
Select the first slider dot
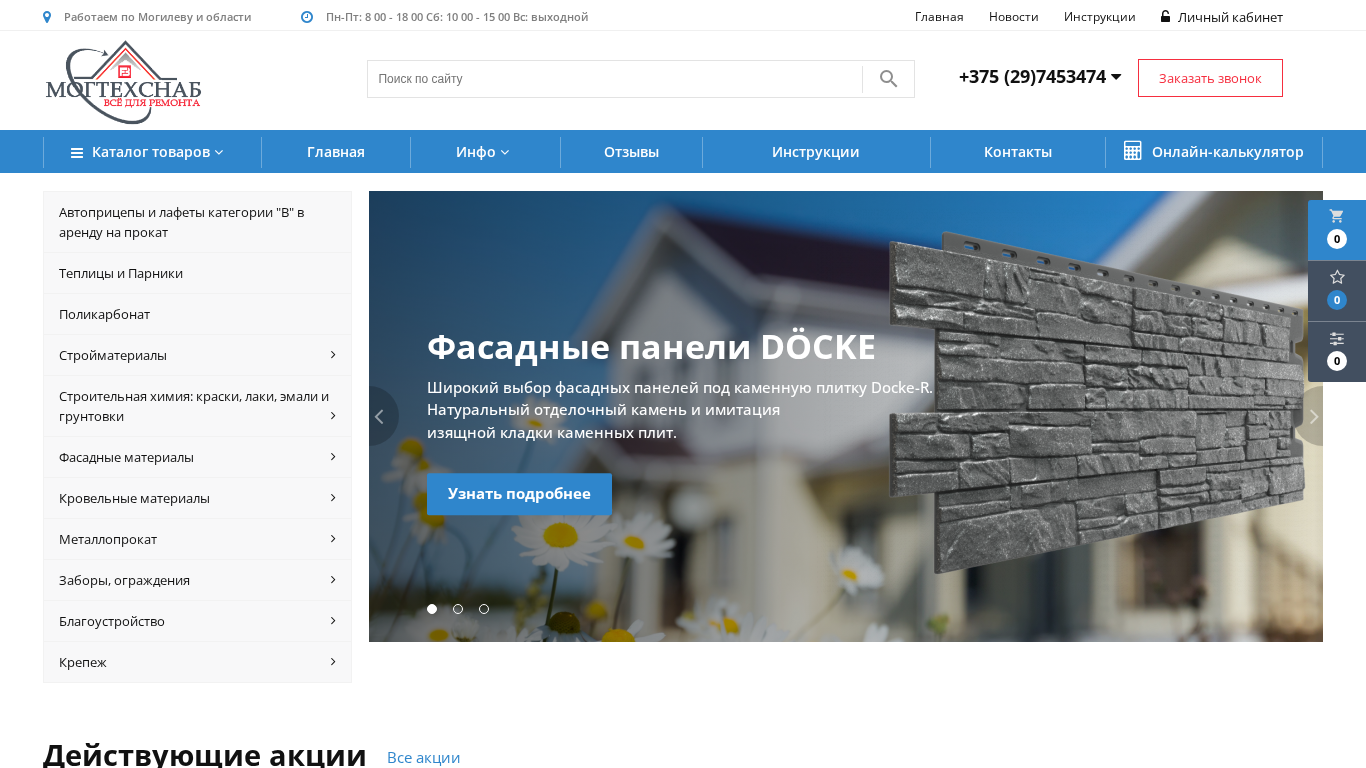pos(432,609)
